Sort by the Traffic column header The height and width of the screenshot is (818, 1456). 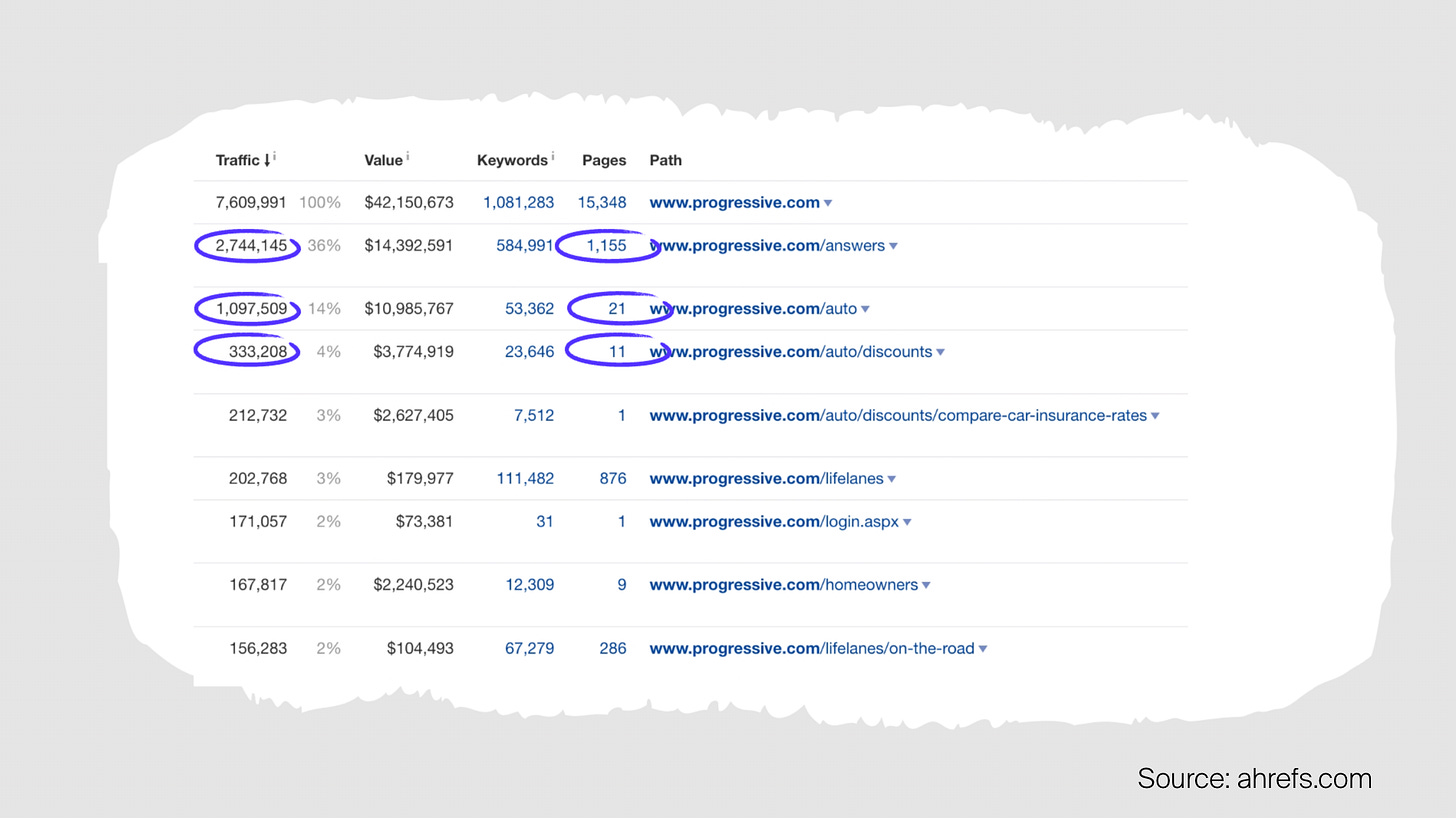(243, 160)
